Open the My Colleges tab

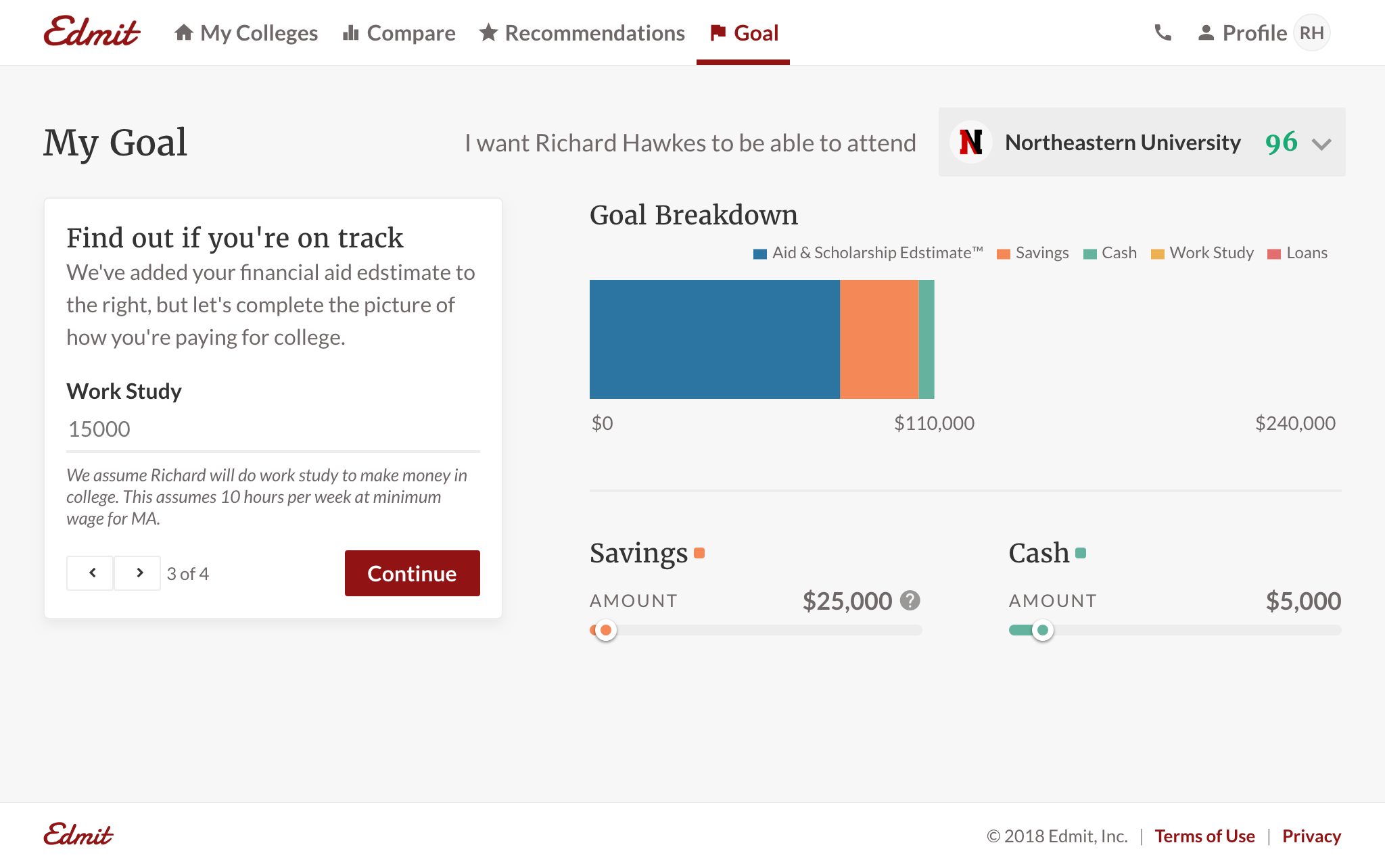click(246, 32)
